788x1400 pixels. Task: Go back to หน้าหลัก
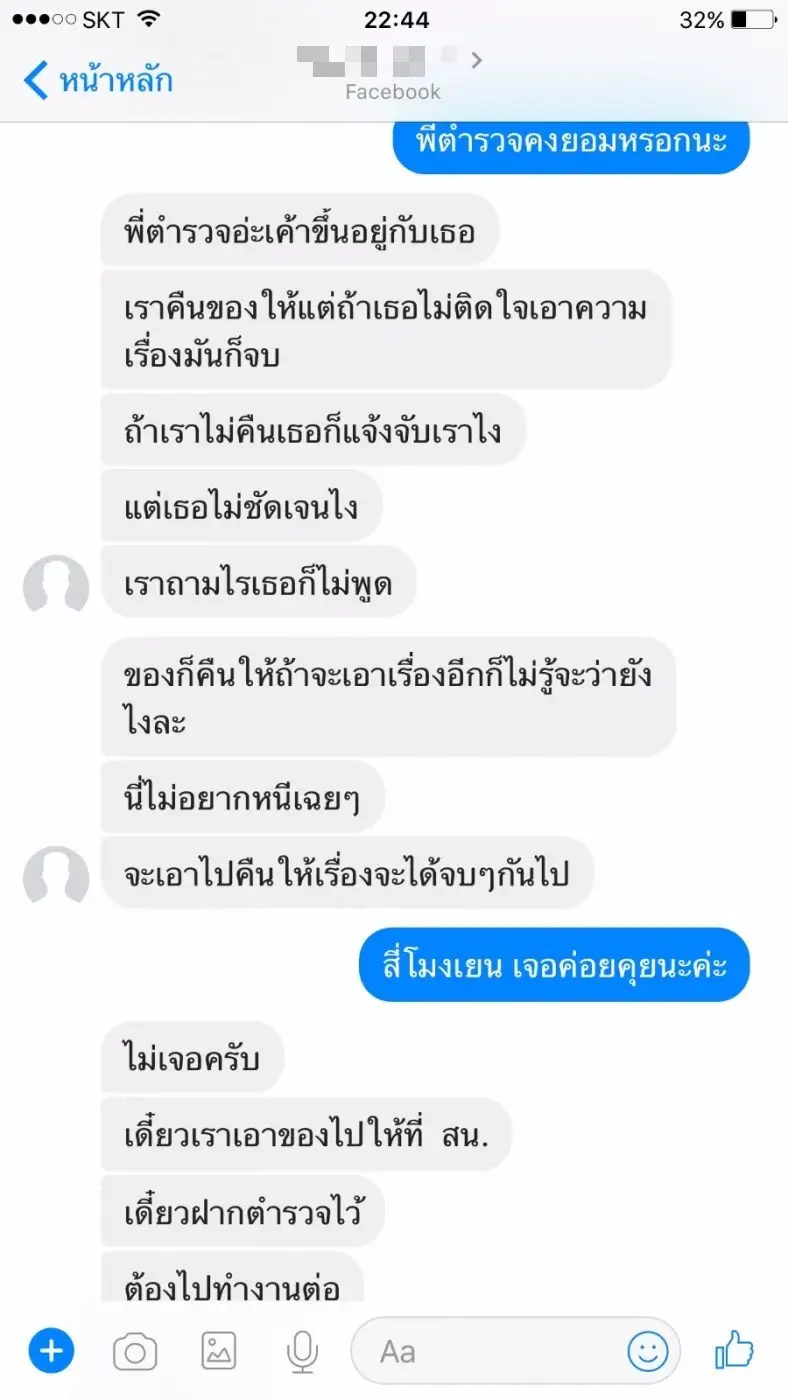click(x=98, y=80)
